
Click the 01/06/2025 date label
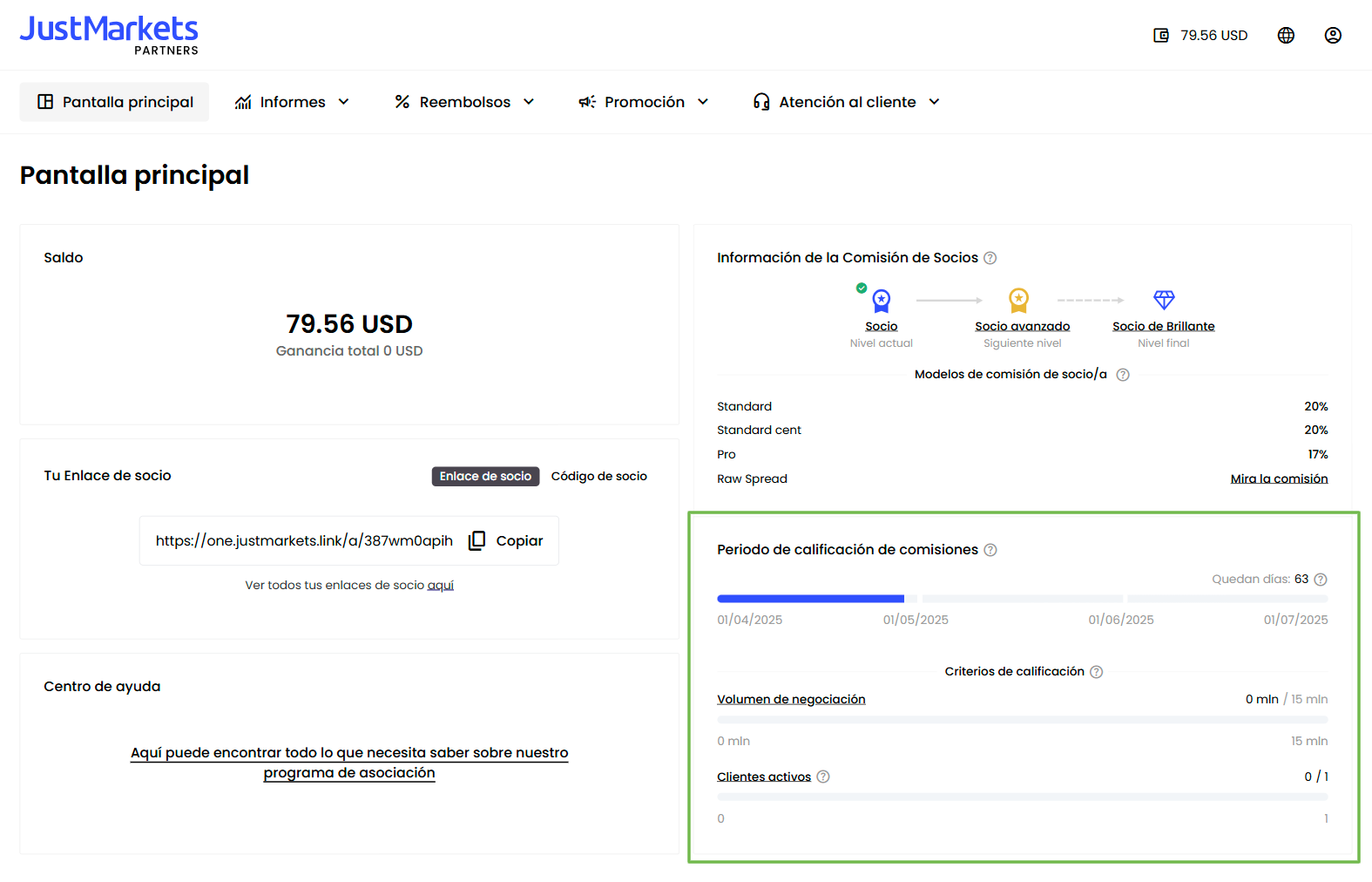[x=1121, y=620]
